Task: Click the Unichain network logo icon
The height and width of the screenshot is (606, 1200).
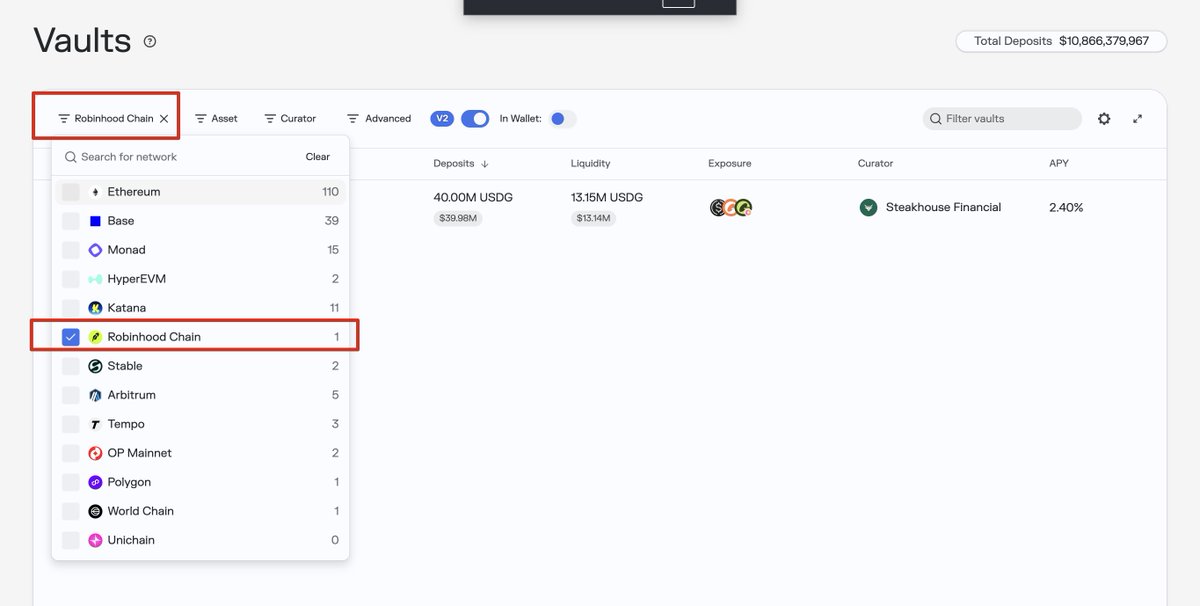Action: point(95,540)
